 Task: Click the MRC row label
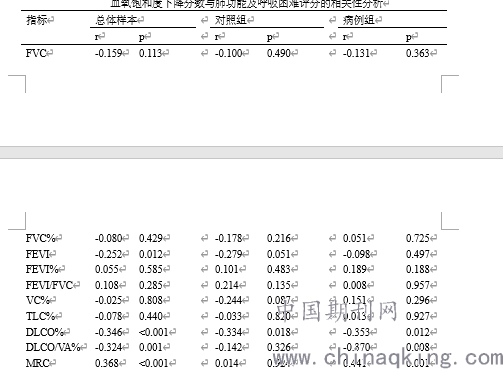click(x=38, y=363)
